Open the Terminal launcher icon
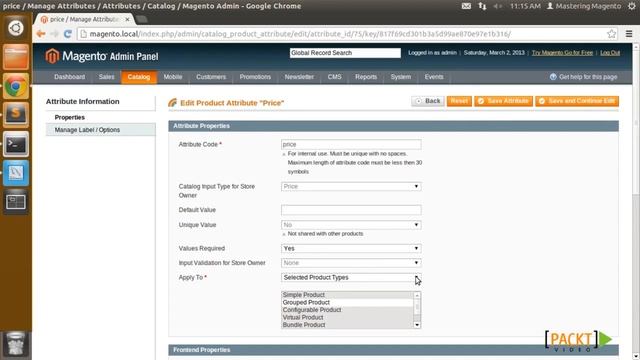 (x=16, y=144)
